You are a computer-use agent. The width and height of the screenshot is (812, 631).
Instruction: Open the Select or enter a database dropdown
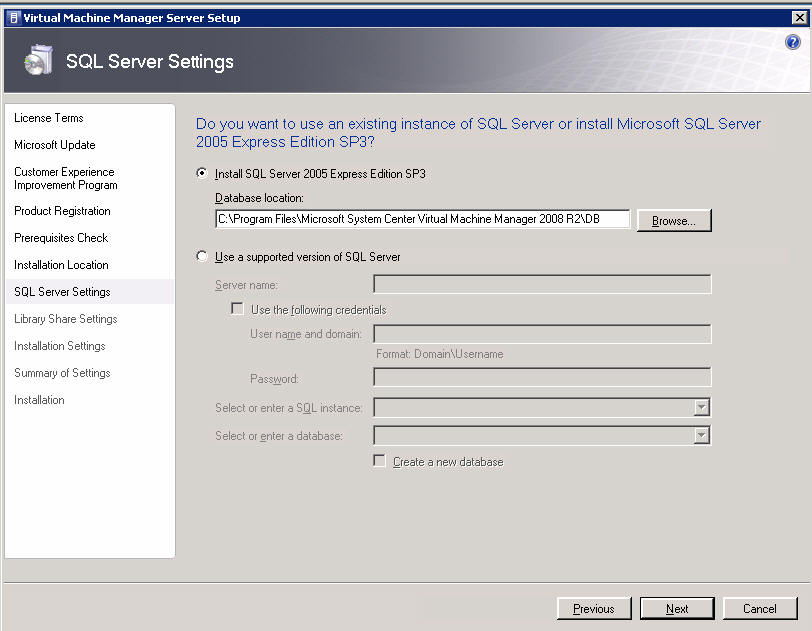(x=701, y=435)
